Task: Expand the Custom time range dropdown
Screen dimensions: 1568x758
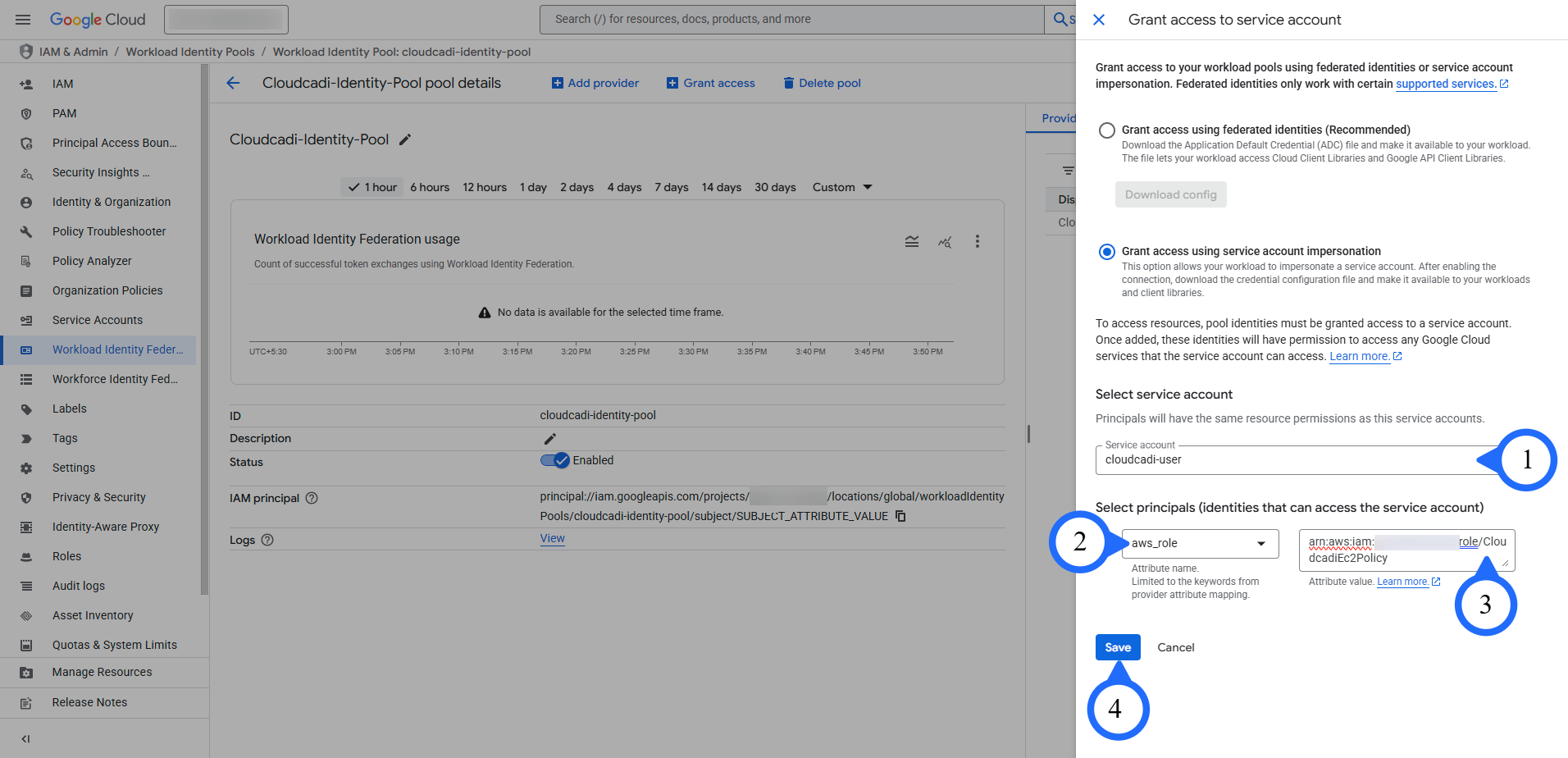Action: (842, 187)
